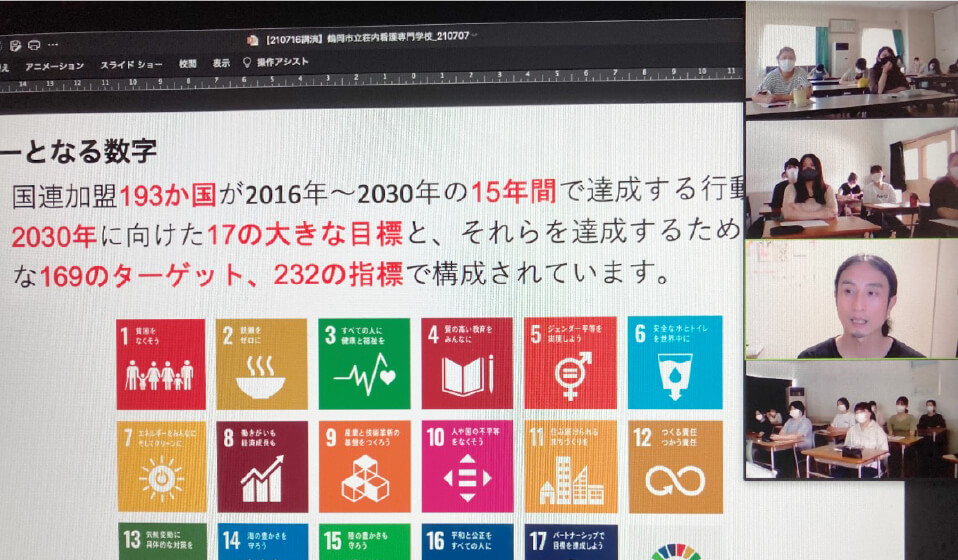The height and width of the screenshot is (560, 958).
Task: Select the SDG 7 sun energy icon
Action: pyautogui.click(x=161, y=467)
